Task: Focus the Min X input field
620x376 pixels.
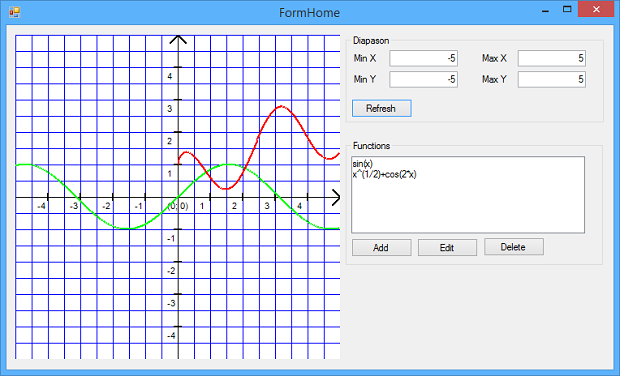Action: [x=423, y=59]
